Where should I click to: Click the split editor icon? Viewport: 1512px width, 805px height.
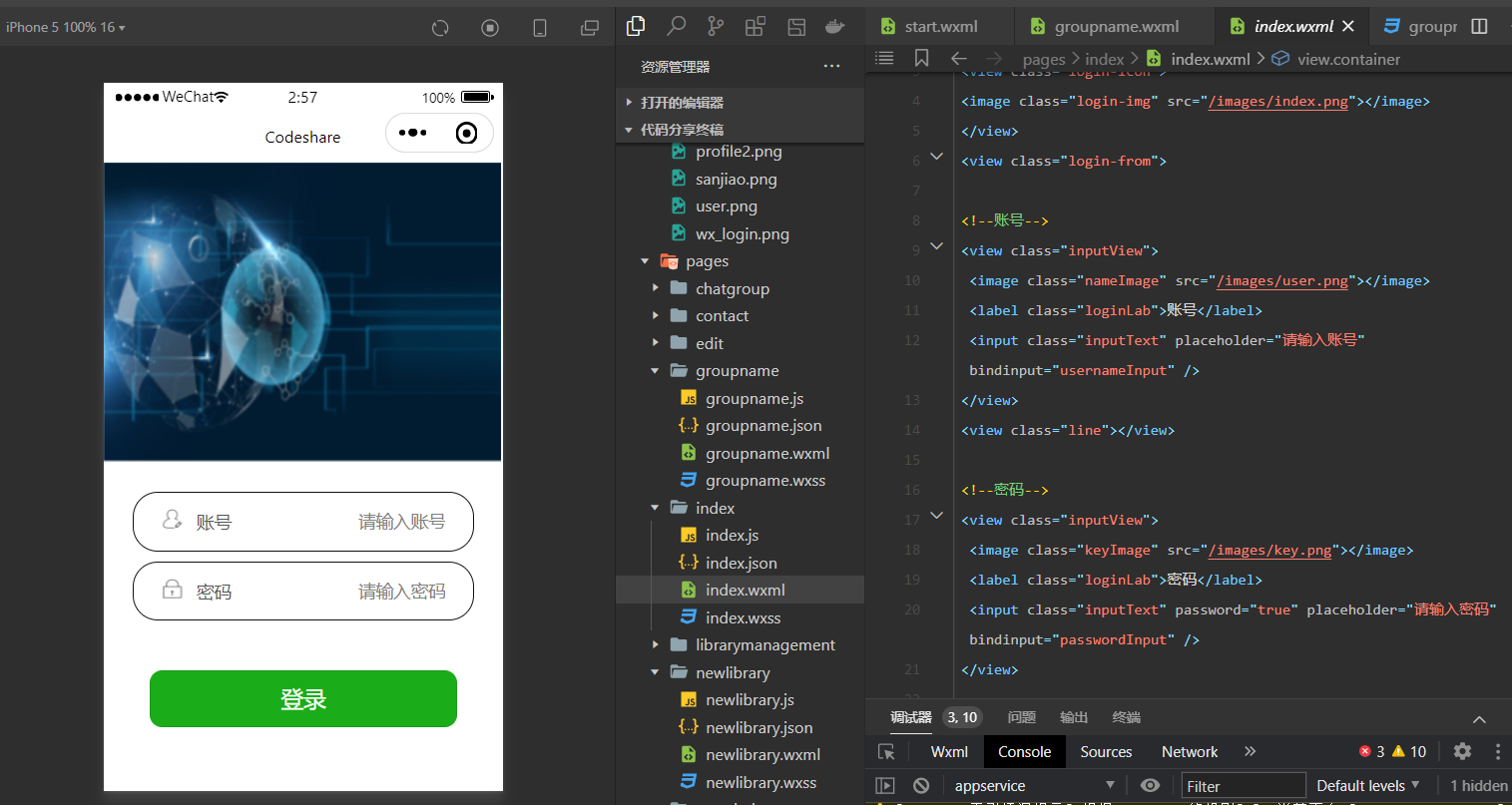coord(1479,26)
